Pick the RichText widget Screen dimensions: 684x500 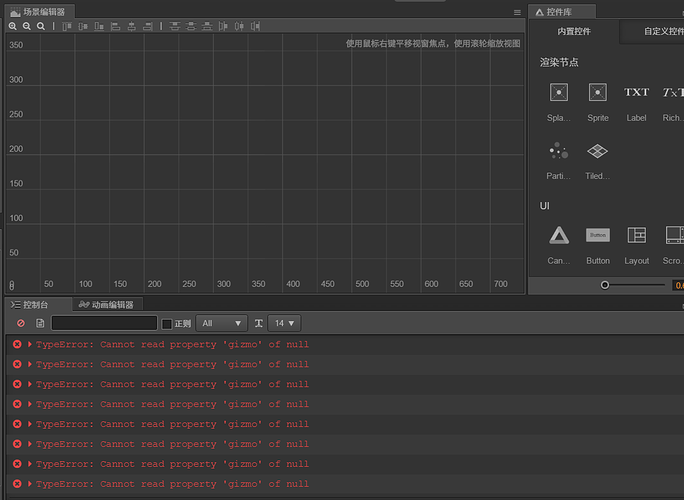[673, 102]
